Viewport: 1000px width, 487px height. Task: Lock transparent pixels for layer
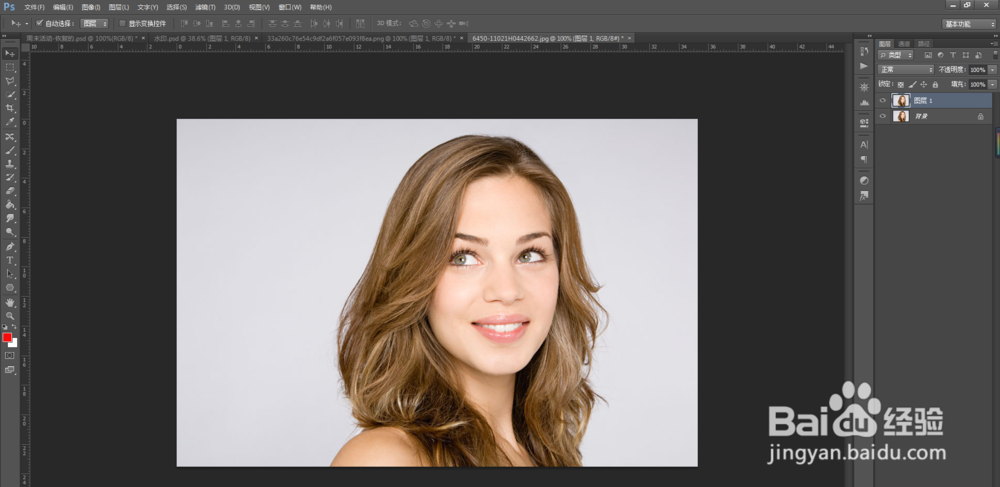coord(901,84)
